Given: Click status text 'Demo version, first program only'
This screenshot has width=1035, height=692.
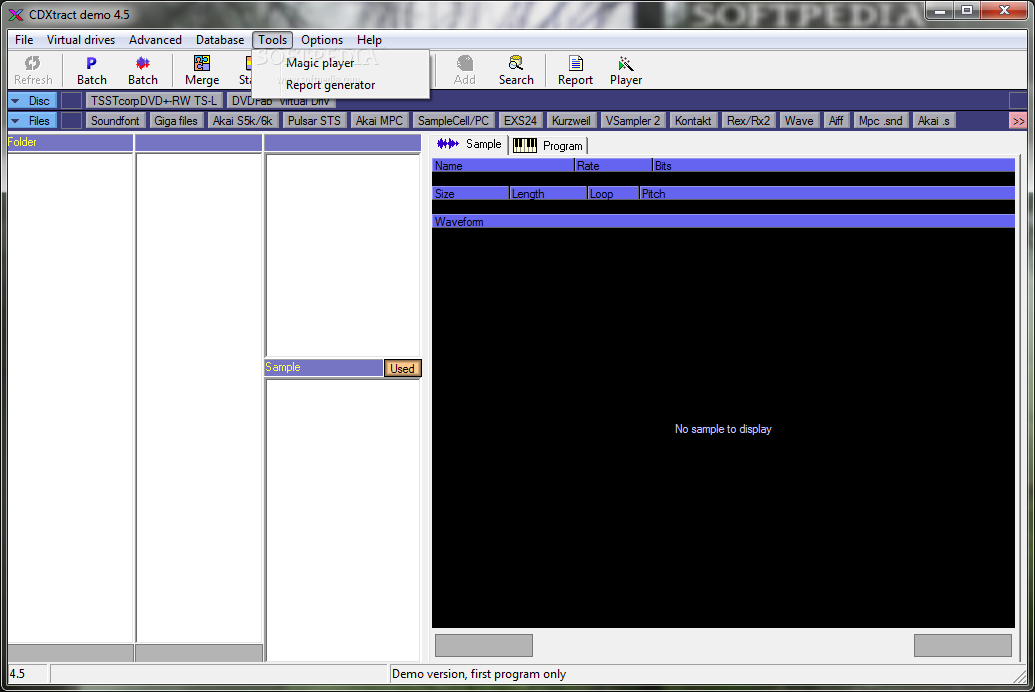Looking at the screenshot, I should point(479,674).
